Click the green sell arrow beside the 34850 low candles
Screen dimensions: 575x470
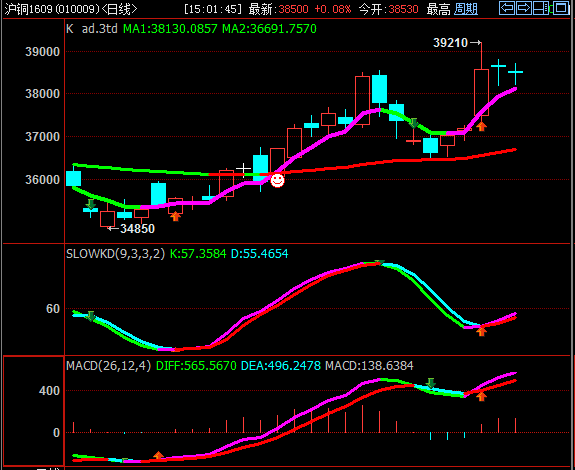(91, 204)
